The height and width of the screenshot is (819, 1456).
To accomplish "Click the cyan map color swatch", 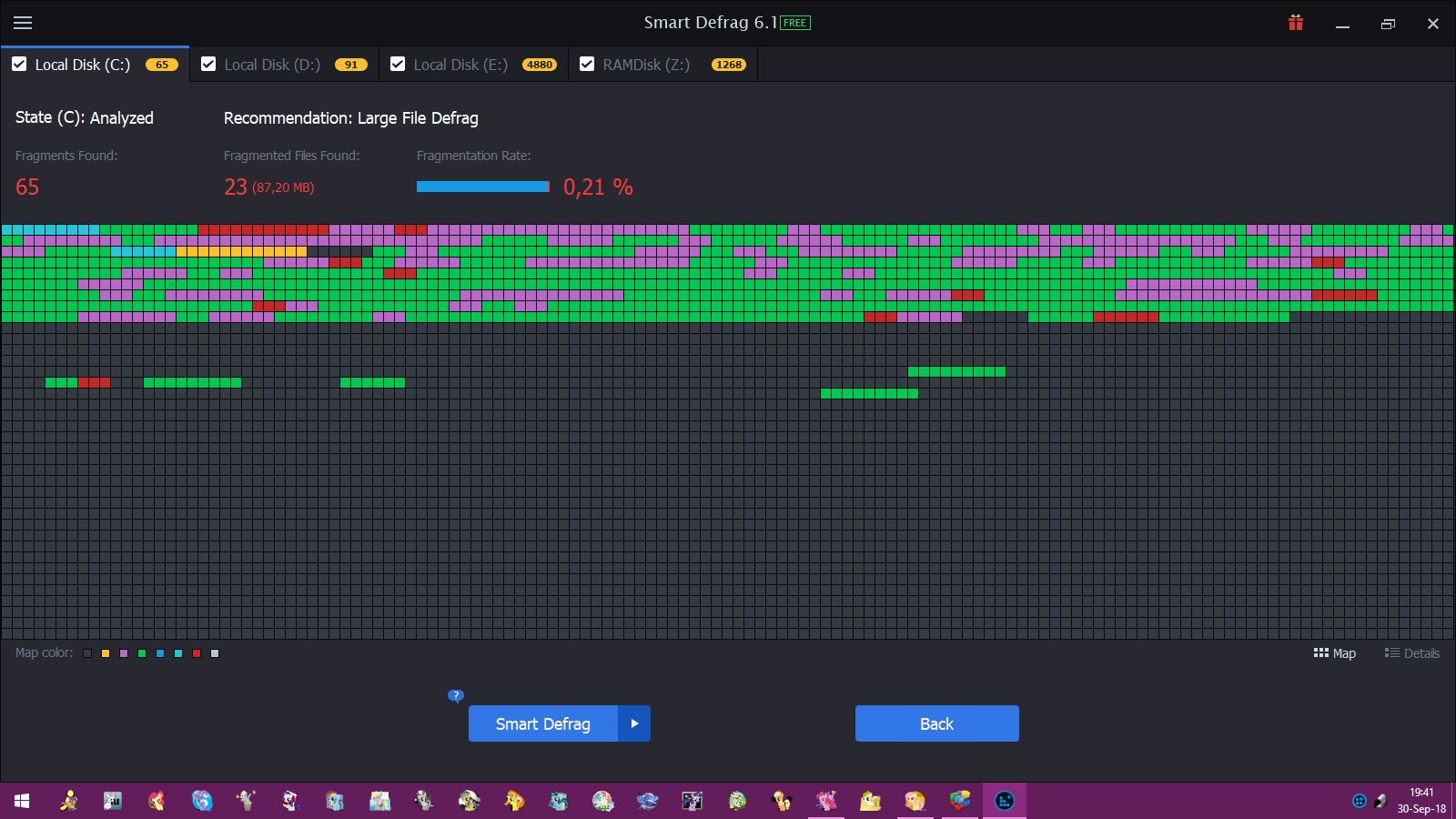I will point(178,653).
